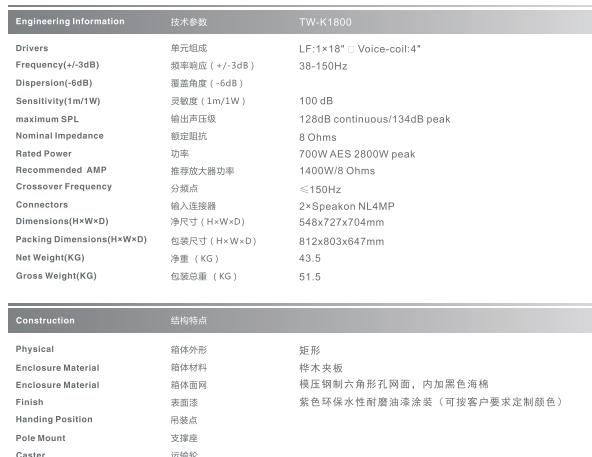Click 'Enclosure Material' beside '箱体面网'
This screenshot has height=457, width=592.
click(x=57, y=385)
